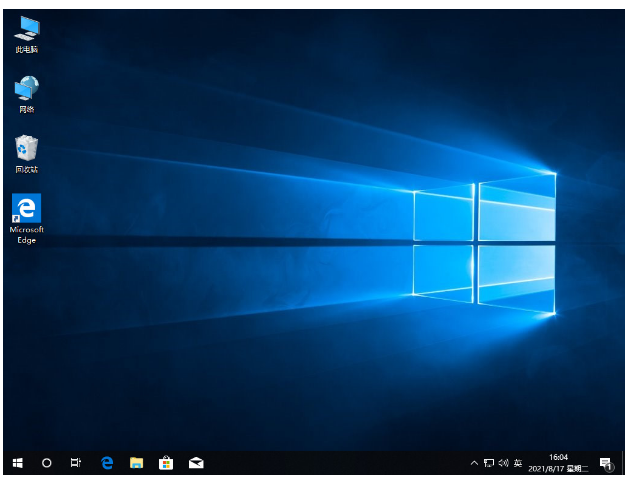This screenshot has width=630, height=483.
Task: Click Show Desktop at taskbar edge
Action: click(623, 464)
